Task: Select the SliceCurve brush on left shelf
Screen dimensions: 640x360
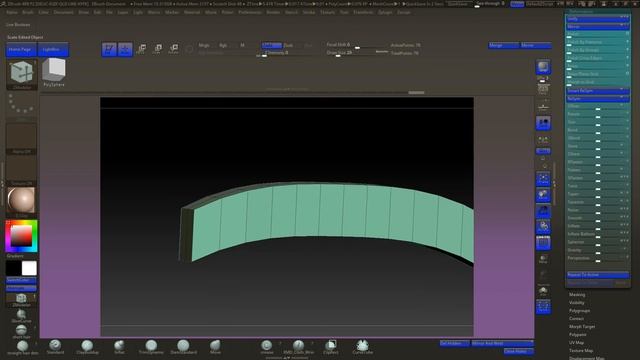Action: click(x=21, y=316)
